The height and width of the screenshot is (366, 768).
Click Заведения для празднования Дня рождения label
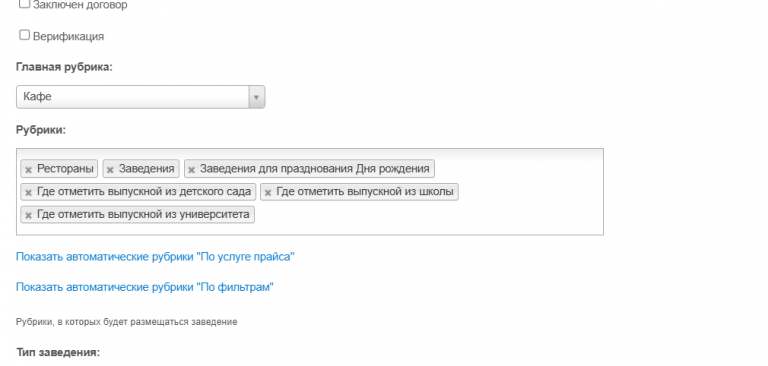314,169
